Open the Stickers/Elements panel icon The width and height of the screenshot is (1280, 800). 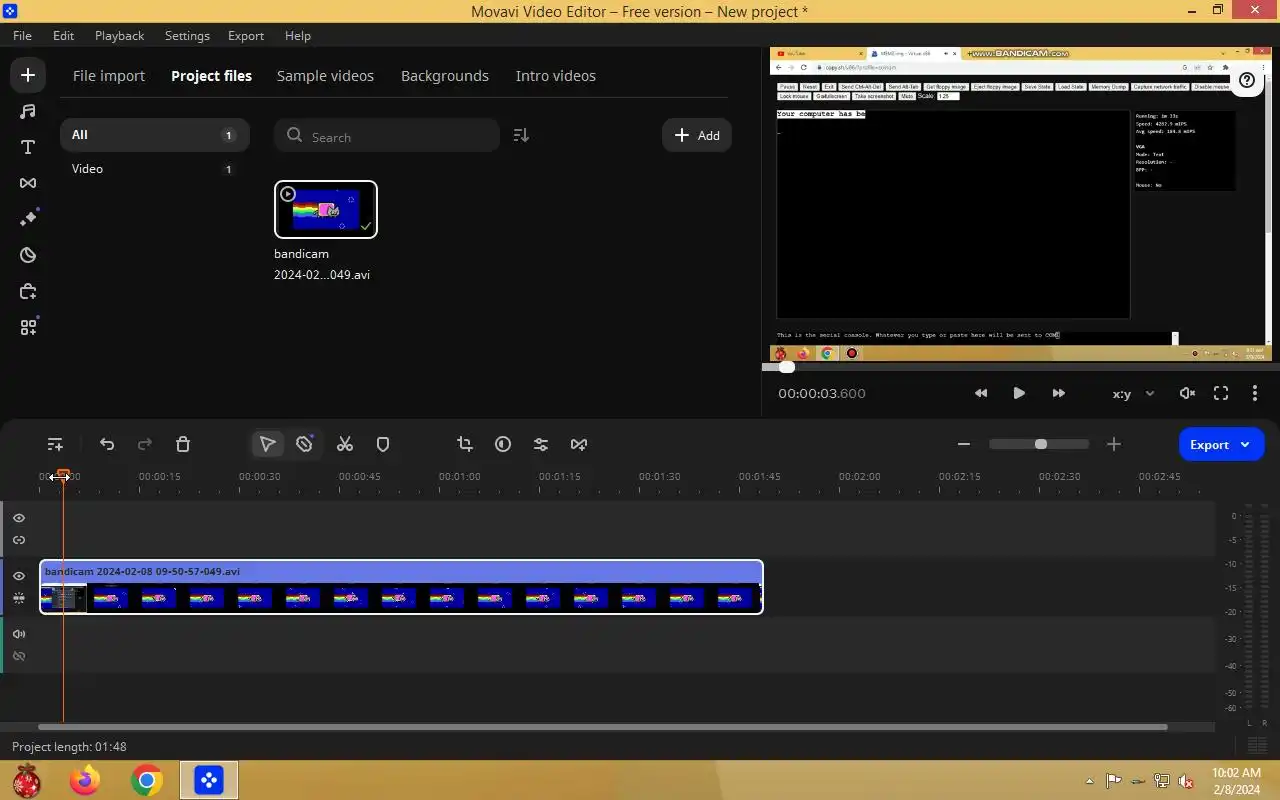[x=28, y=255]
